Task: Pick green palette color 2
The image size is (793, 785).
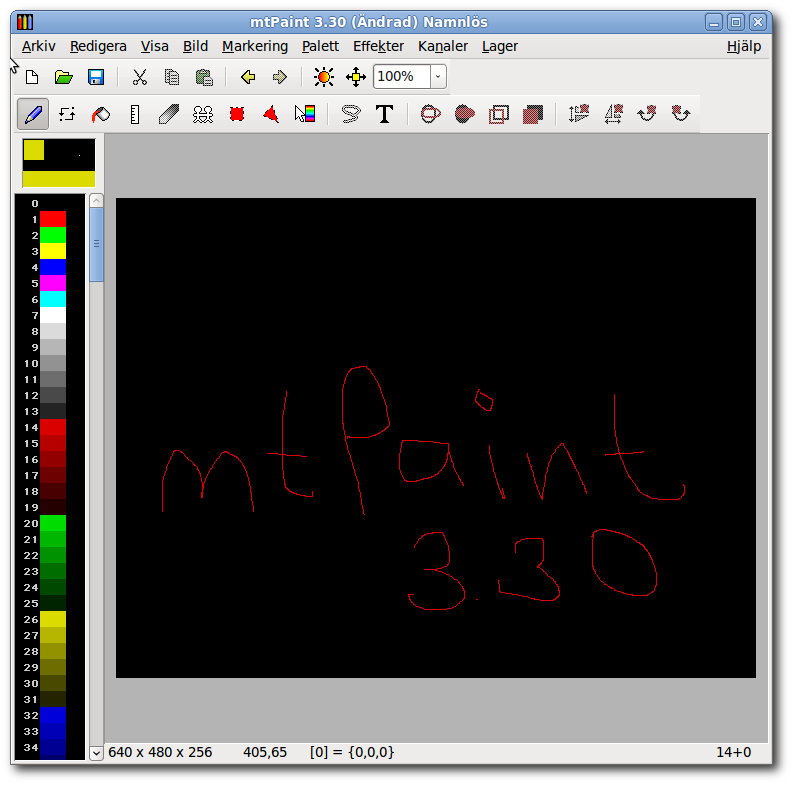Action: coord(53,235)
